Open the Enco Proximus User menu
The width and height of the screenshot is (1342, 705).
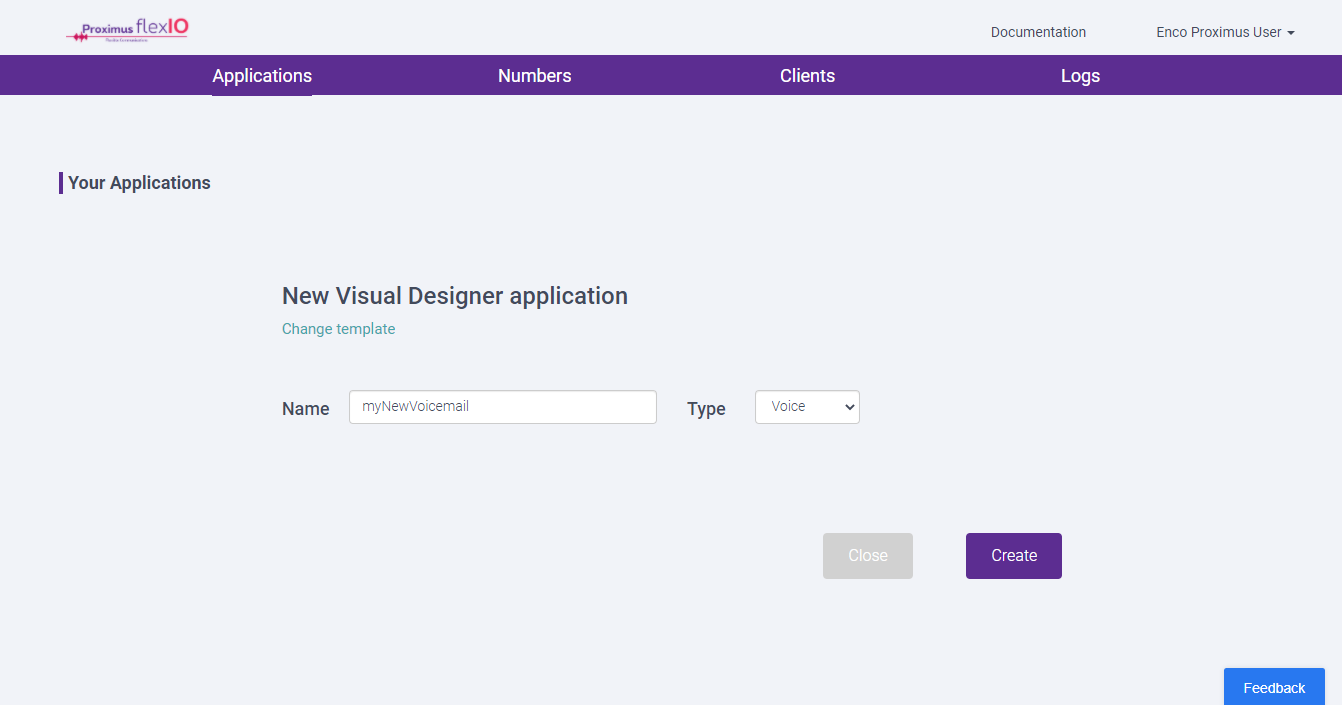(1218, 31)
